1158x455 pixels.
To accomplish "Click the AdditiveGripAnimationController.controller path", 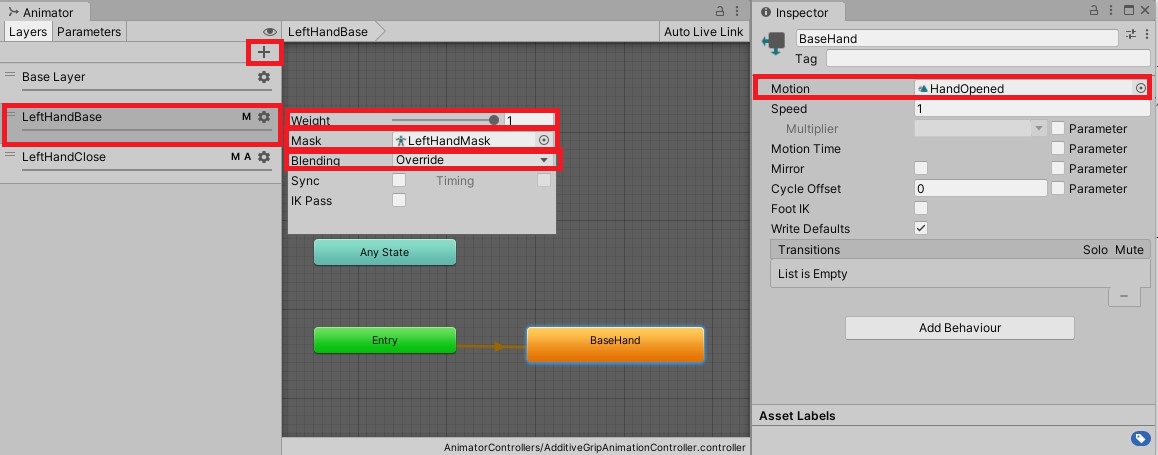I will pos(595,448).
